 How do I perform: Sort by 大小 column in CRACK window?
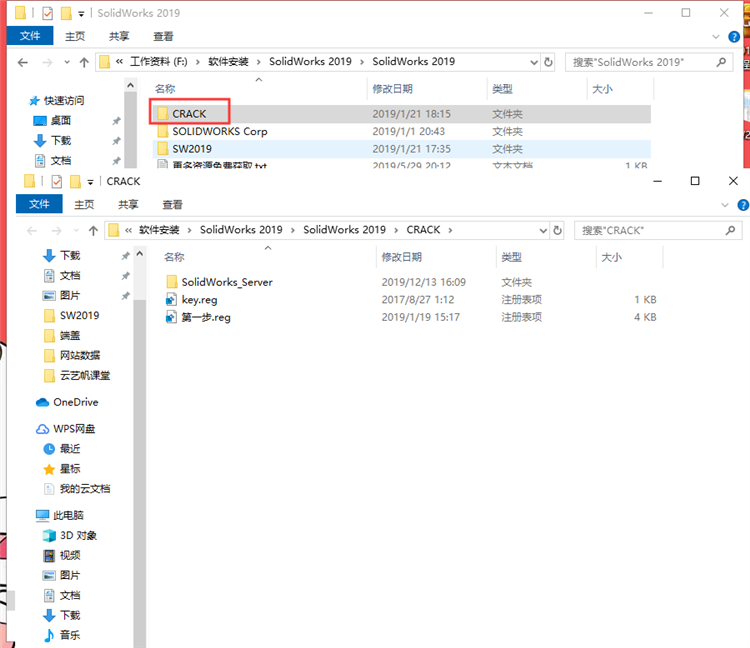(x=611, y=257)
